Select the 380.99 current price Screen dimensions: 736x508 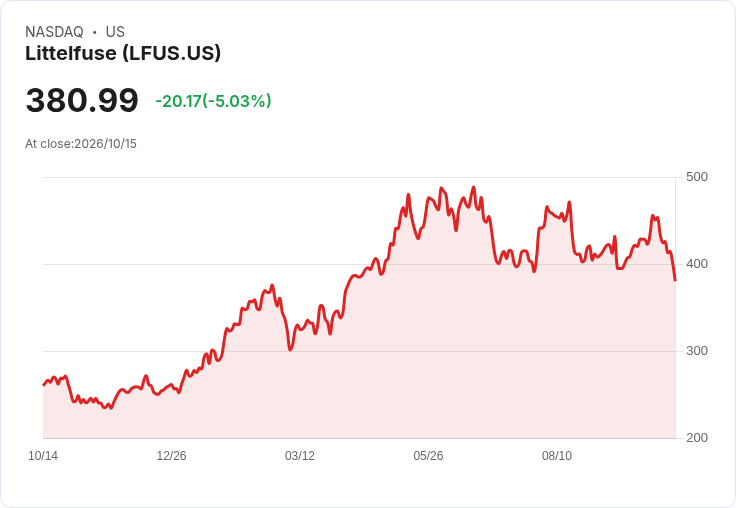82,100
